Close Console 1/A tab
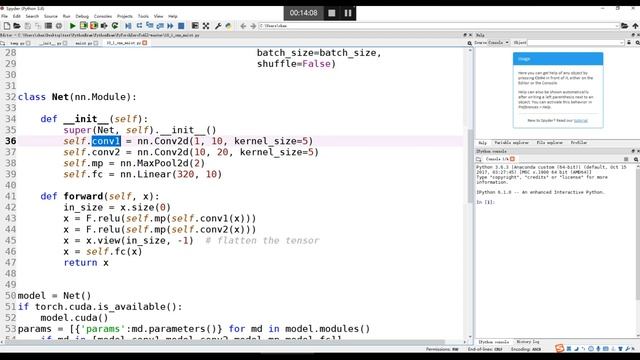Screen dimensions: 640x360 click(512, 159)
